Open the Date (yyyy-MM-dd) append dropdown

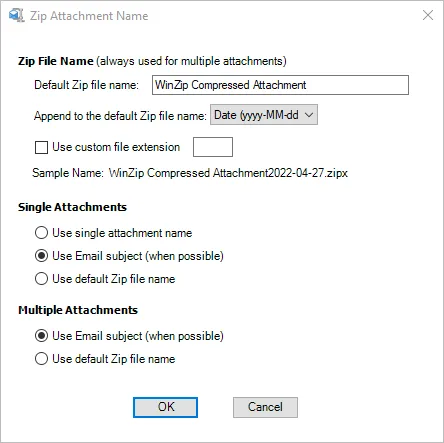(264, 115)
